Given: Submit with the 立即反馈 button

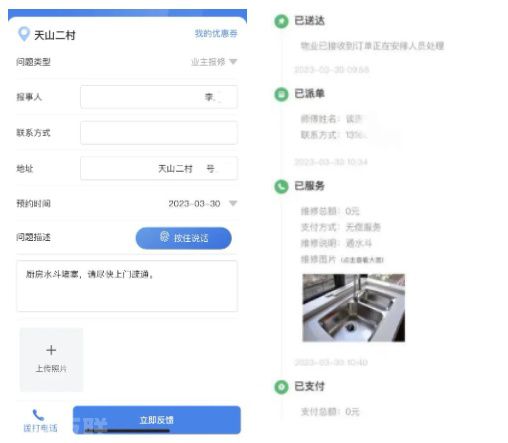Looking at the screenshot, I should point(157,420).
